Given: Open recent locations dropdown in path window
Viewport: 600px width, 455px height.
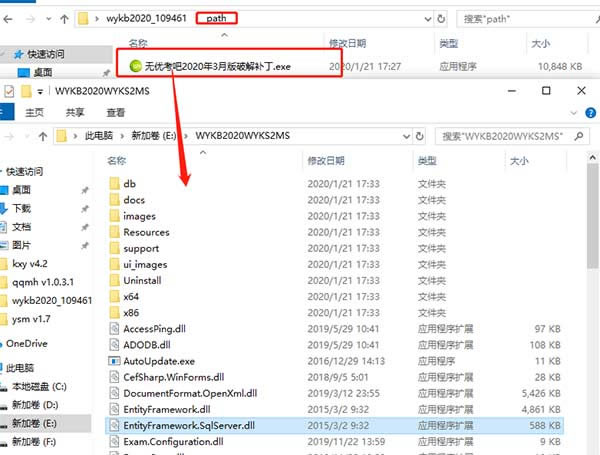Looking at the screenshot, I should pos(48,19).
